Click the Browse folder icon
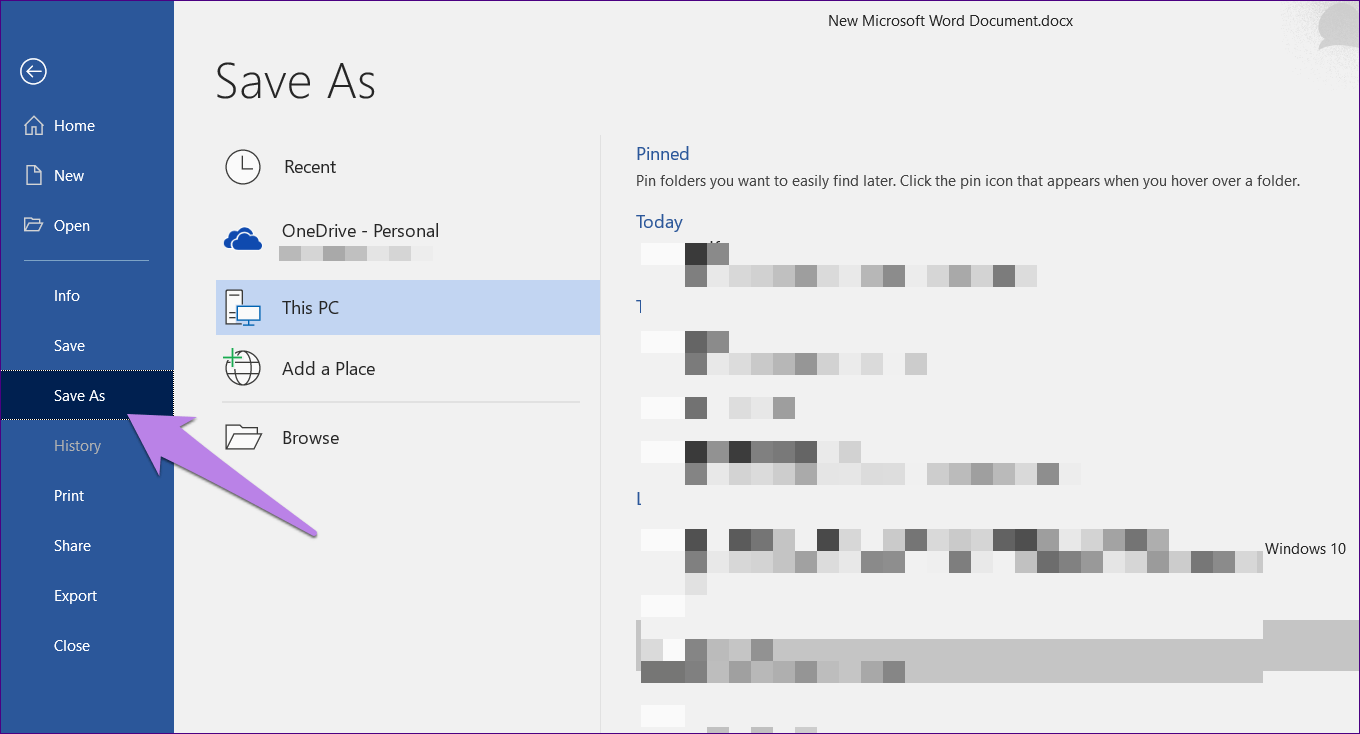1360x734 pixels. pyautogui.click(x=243, y=437)
